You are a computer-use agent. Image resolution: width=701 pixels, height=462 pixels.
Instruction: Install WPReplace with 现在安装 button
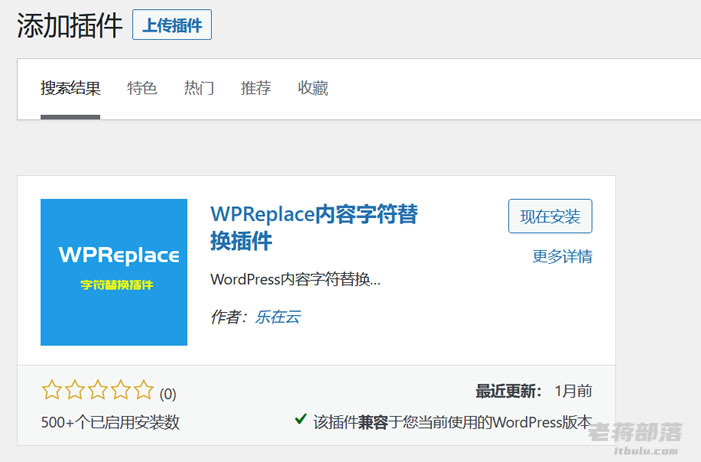point(550,216)
